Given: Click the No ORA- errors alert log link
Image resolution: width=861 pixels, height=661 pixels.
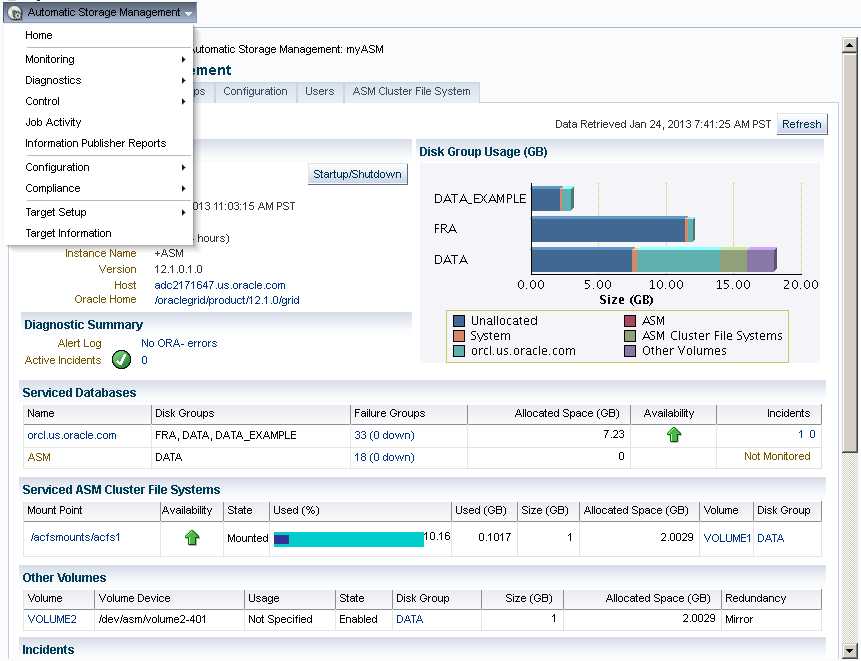Looking at the screenshot, I should (x=179, y=343).
